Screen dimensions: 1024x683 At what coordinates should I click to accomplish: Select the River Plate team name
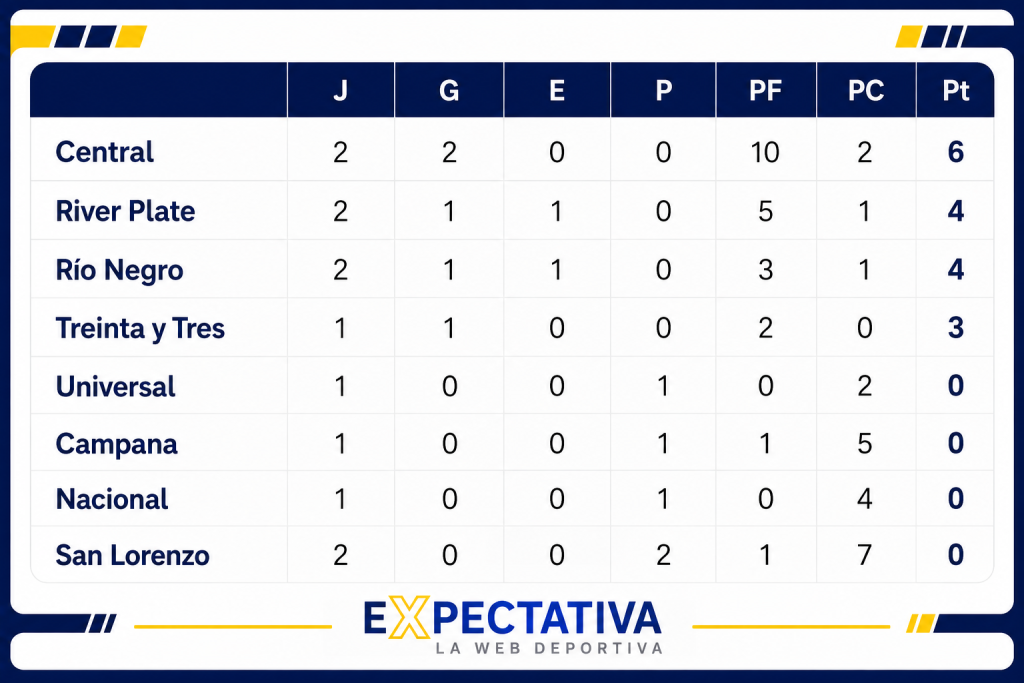coord(125,211)
